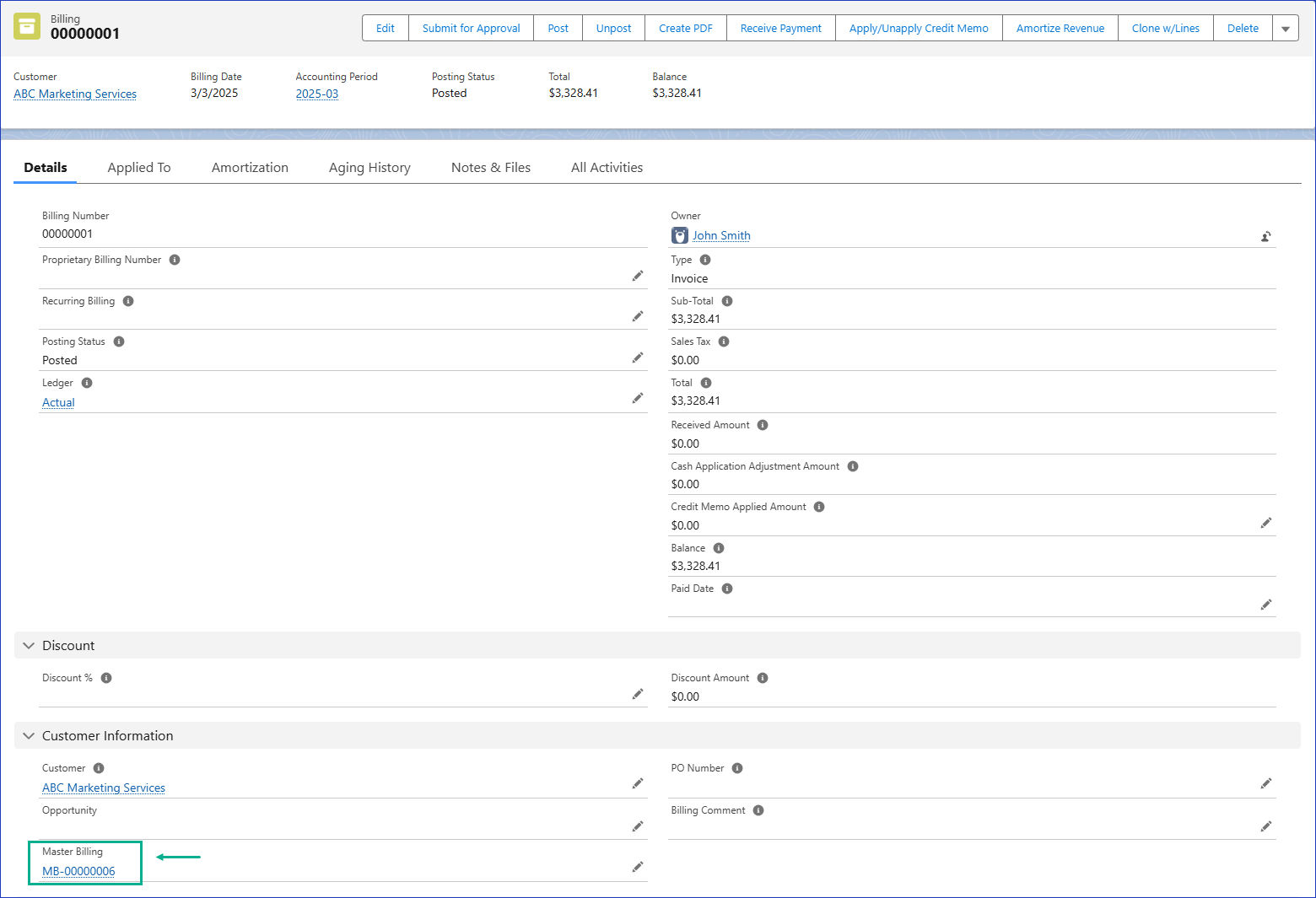Edit the Recurring Billing field via pencil icon
1316x898 pixels.
click(638, 316)
